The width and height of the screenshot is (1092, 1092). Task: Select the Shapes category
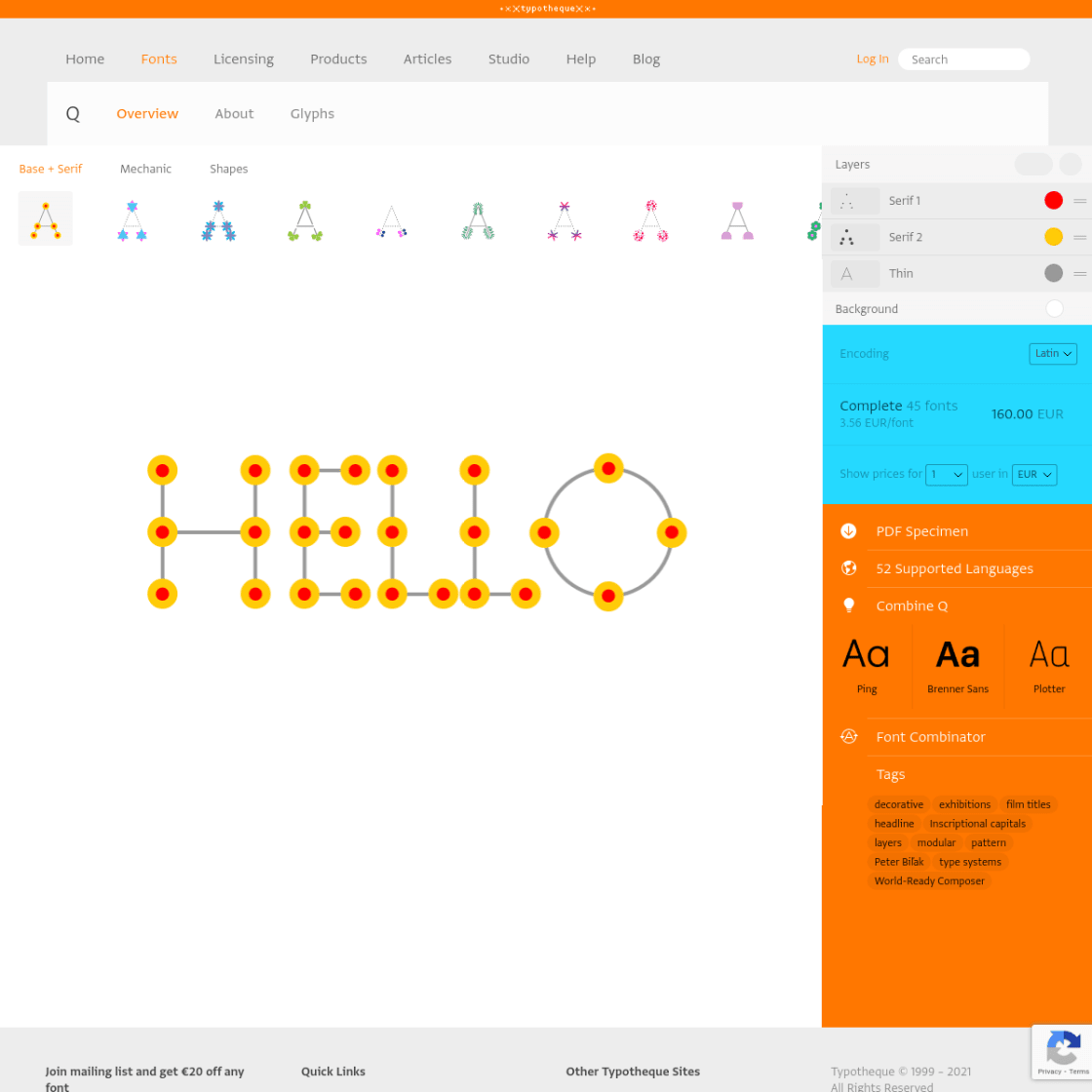(x=228, y=169)
